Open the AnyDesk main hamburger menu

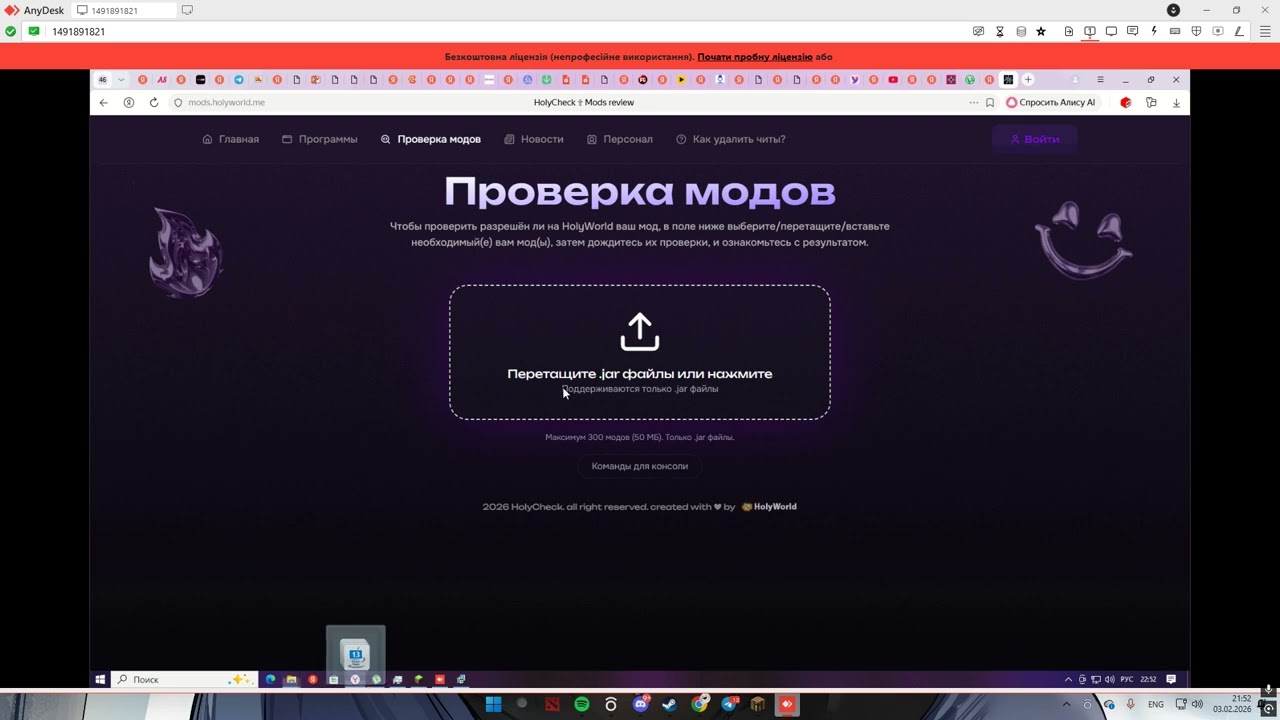tap(1265, 31)
